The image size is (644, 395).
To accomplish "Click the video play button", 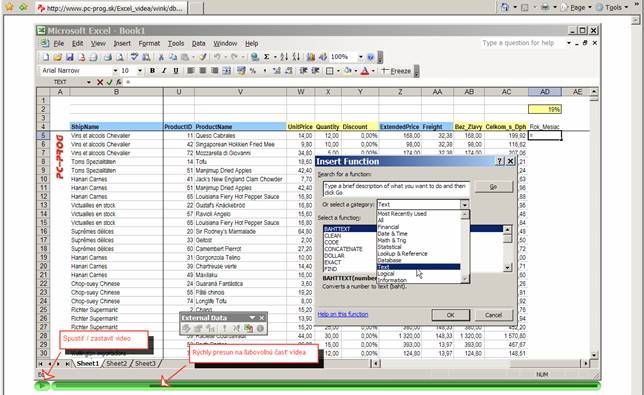I will 41,385.
